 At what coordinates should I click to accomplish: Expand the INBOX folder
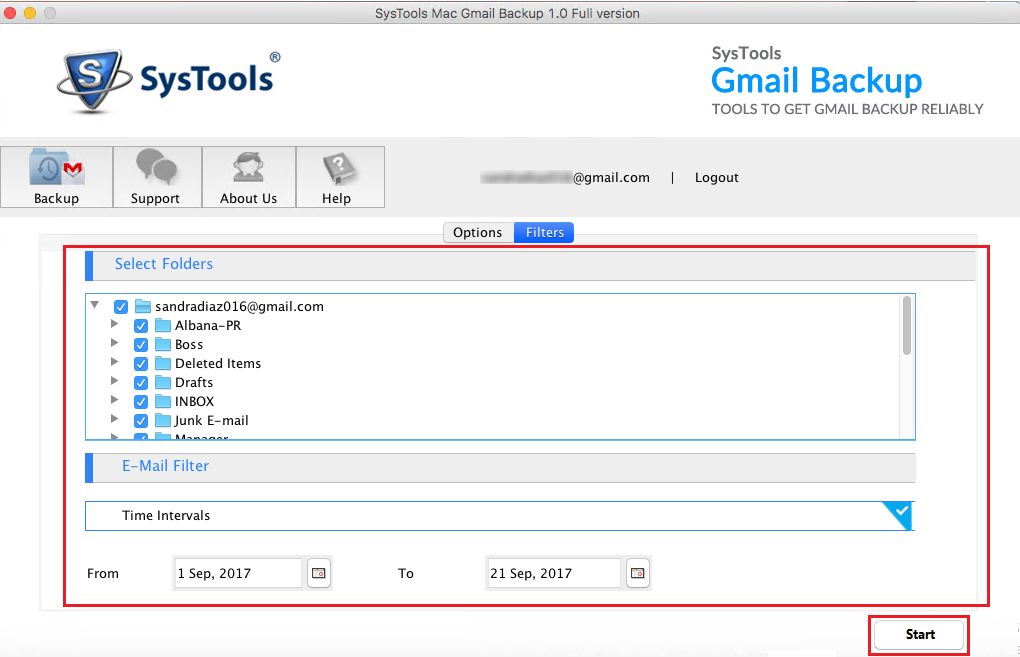(114, 399)
